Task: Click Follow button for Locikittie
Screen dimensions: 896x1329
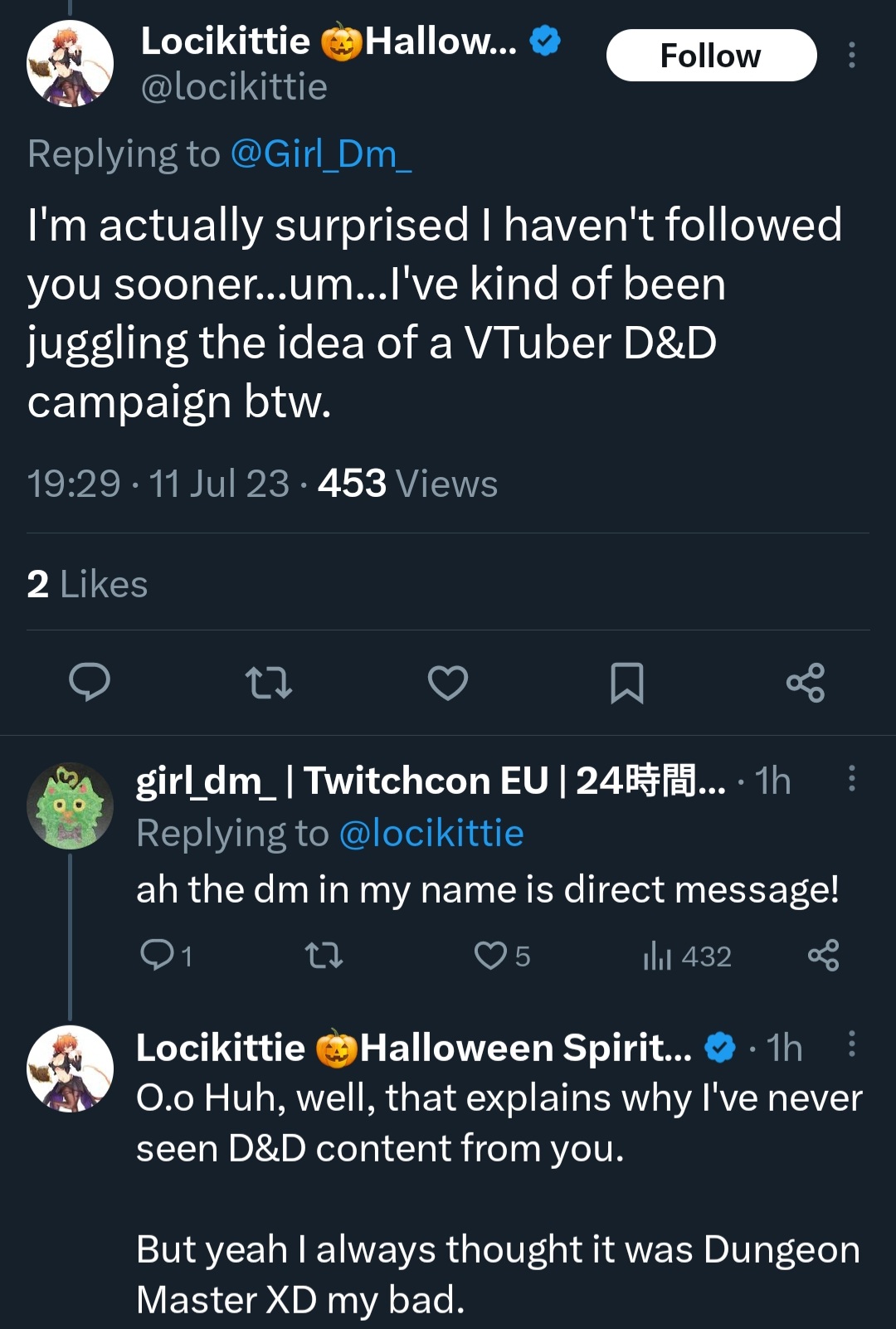Action: 711,56
